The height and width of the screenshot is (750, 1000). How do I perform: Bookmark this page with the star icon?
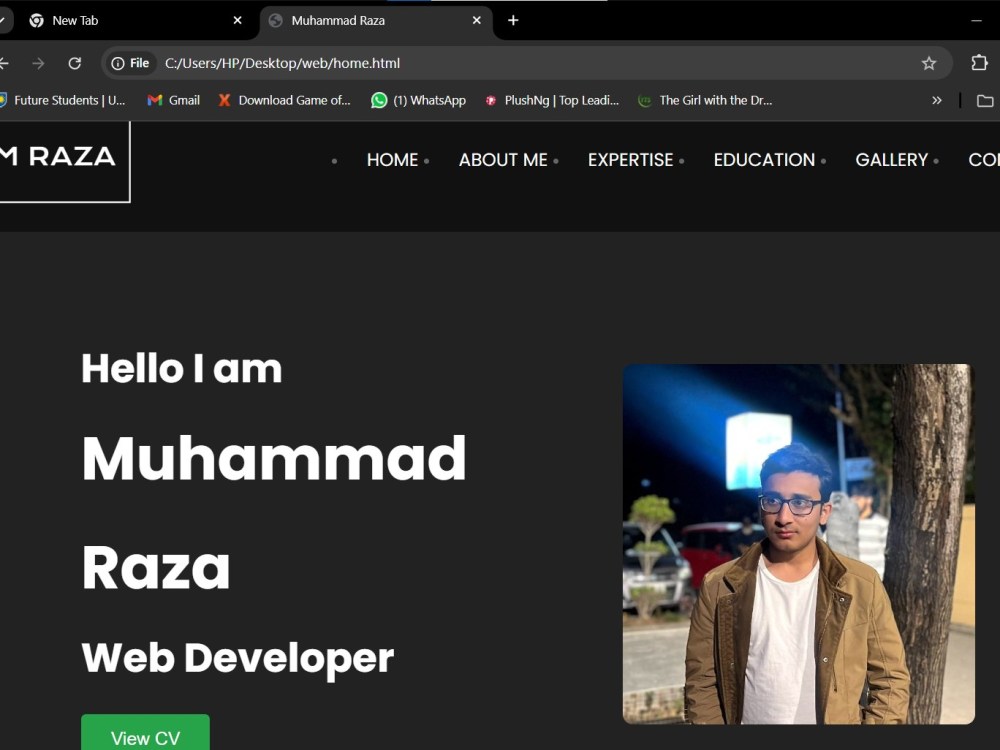coord(929,63)
